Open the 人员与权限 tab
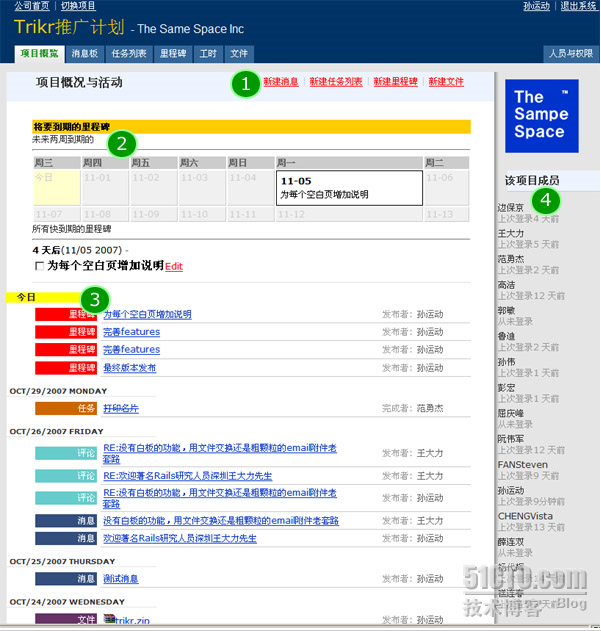 pyautogui.click(x=571, y=54)
